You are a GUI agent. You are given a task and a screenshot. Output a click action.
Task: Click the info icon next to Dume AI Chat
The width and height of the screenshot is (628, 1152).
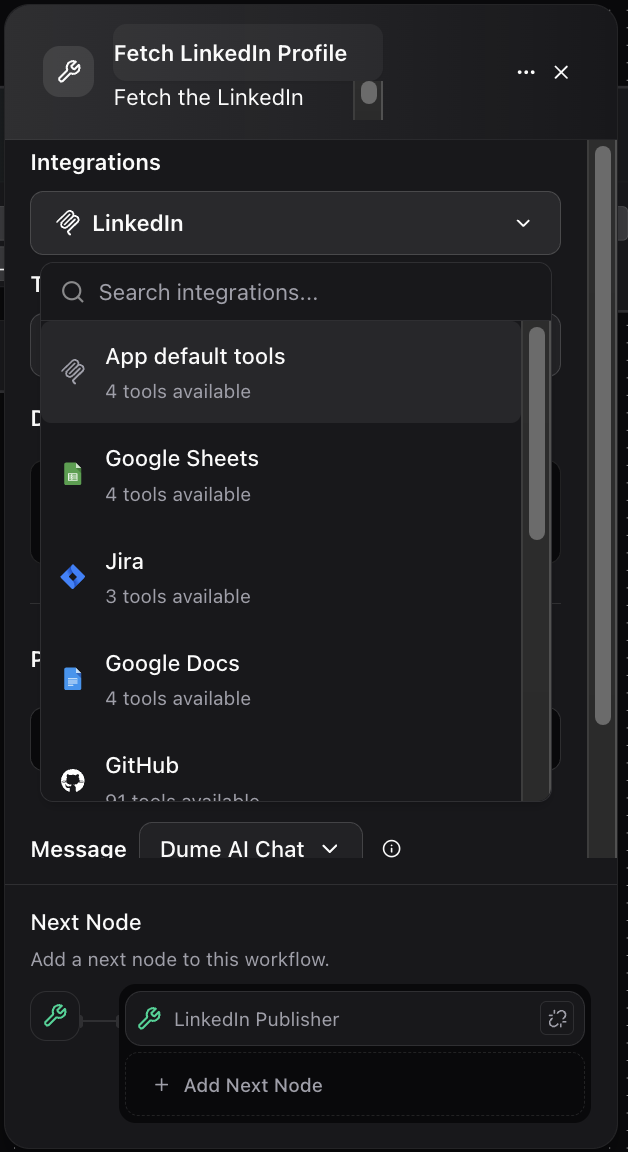coord(391,849)
